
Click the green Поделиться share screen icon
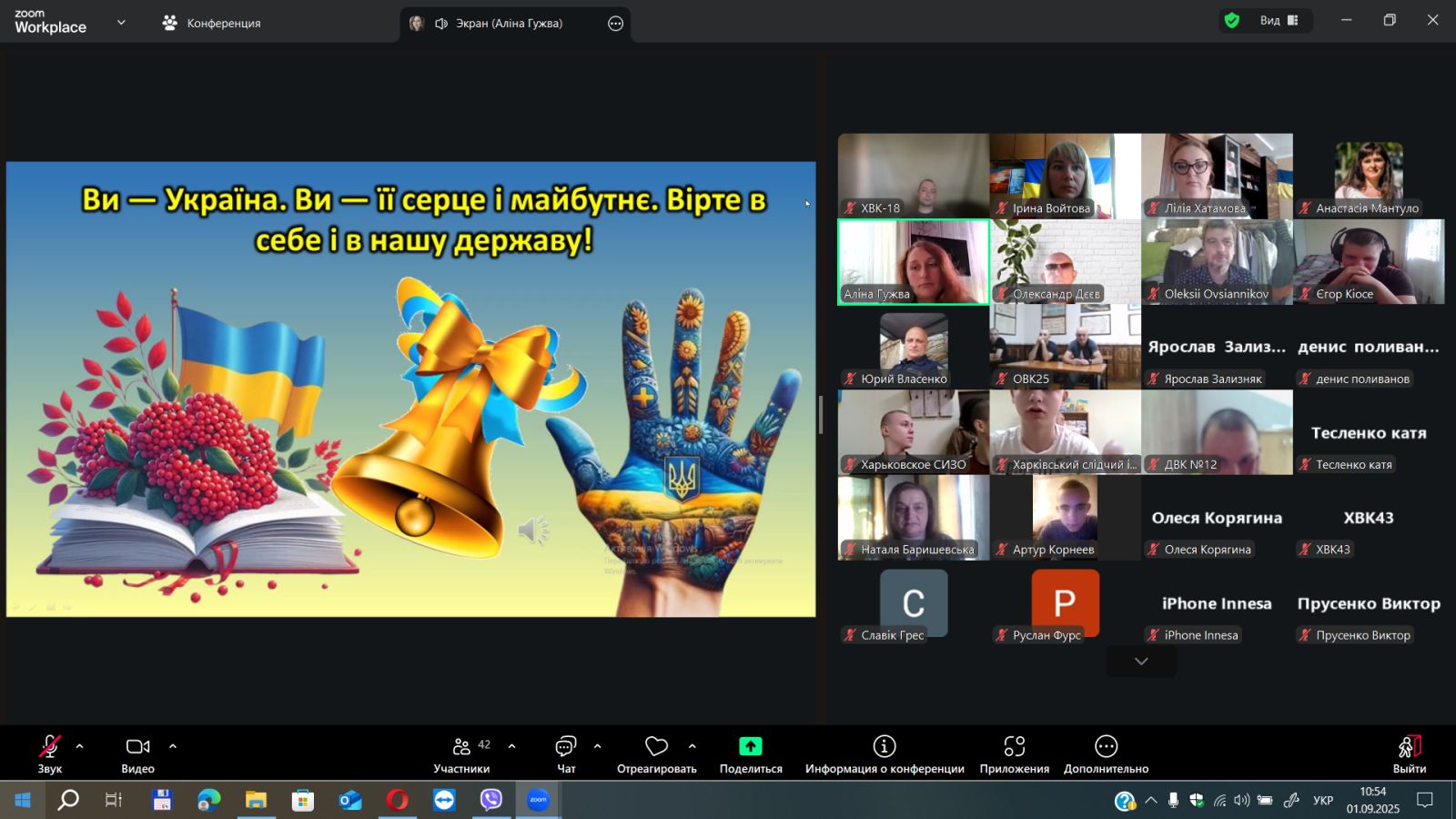click(x=750, y=747)
